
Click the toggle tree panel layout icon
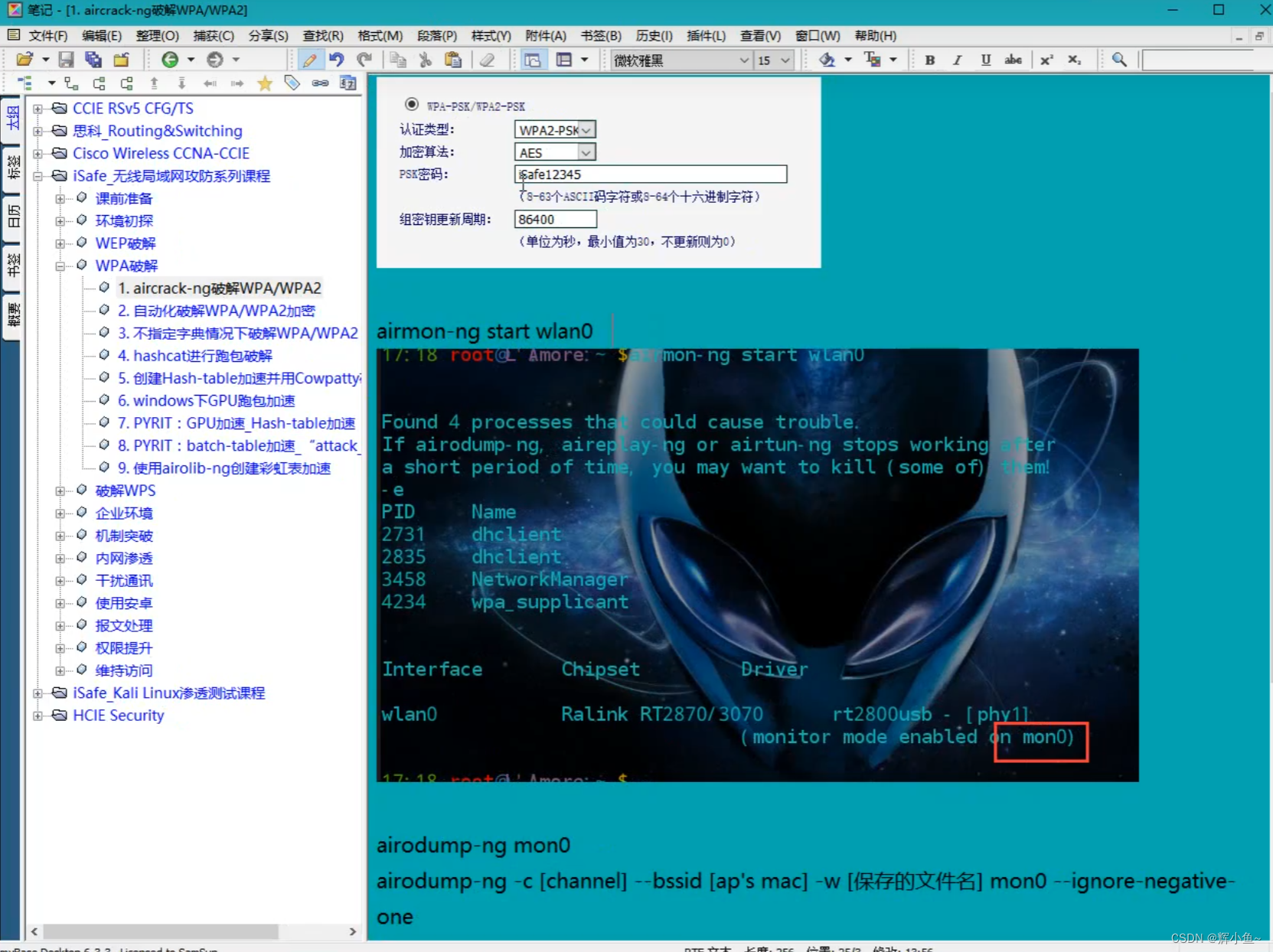pos(532,60)
